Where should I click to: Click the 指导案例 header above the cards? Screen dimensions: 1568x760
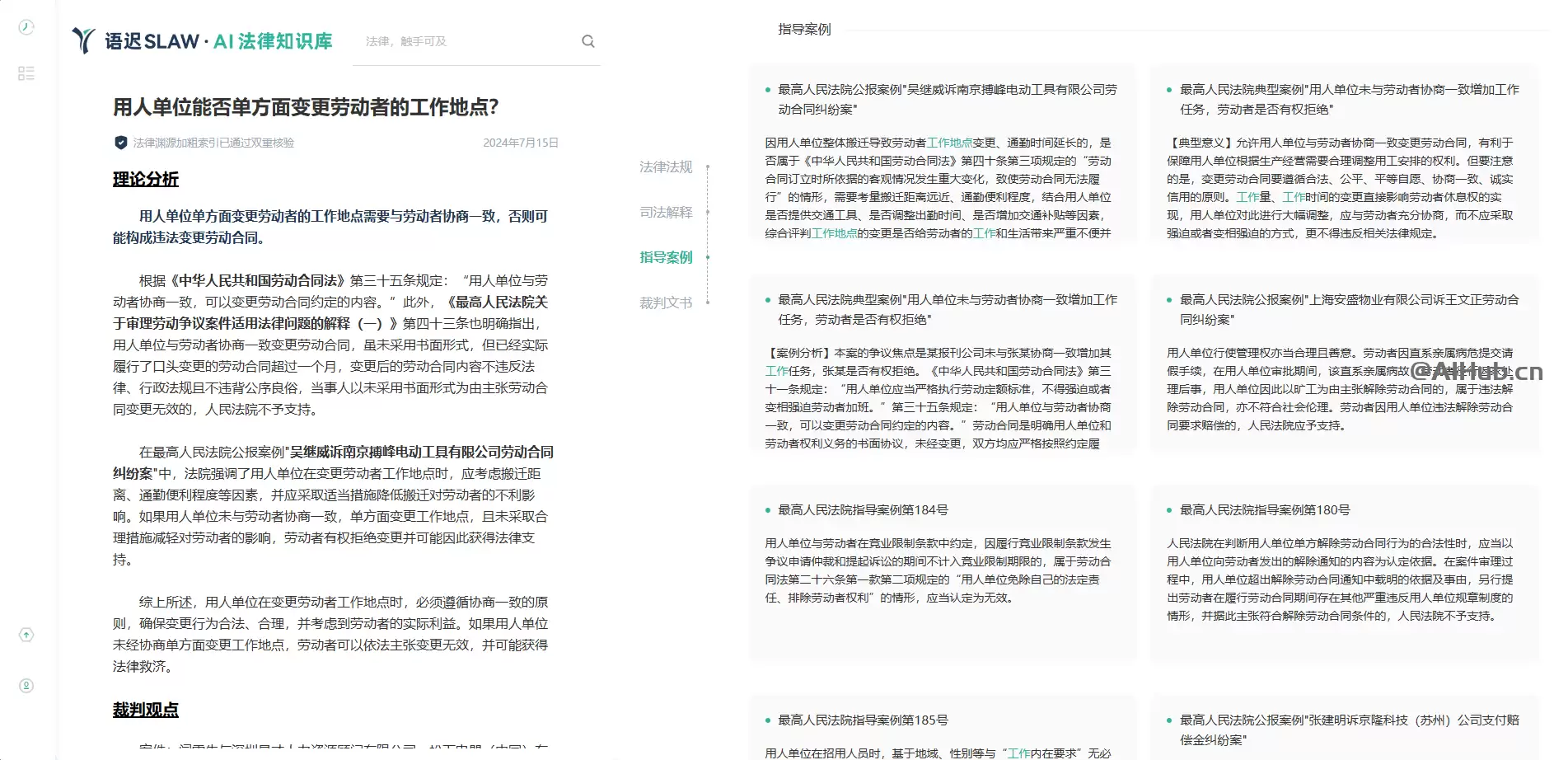804,30
